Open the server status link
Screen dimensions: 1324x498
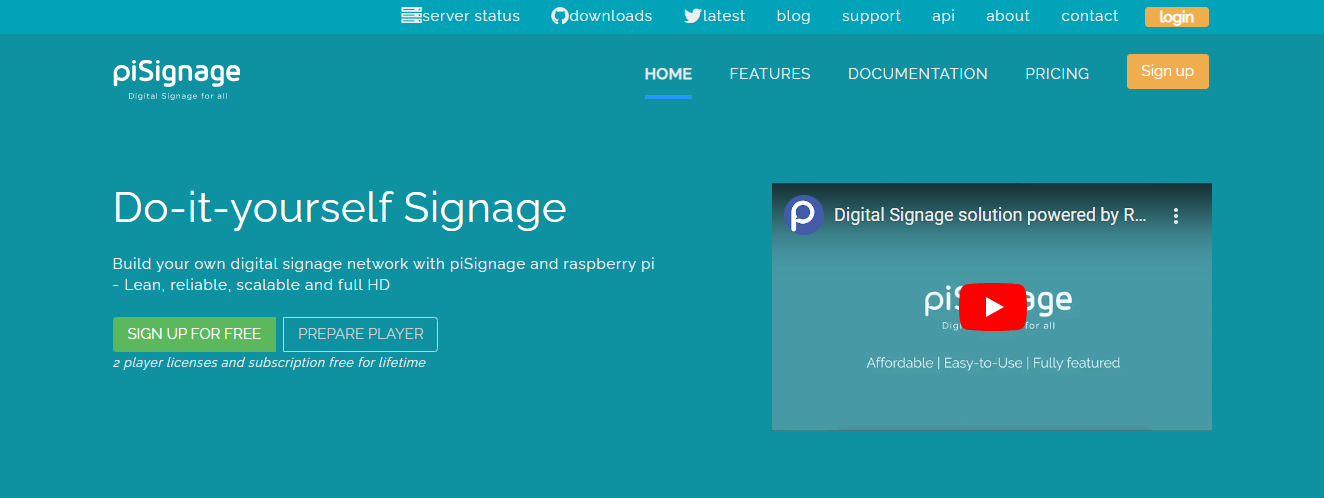tap(471, 16)
